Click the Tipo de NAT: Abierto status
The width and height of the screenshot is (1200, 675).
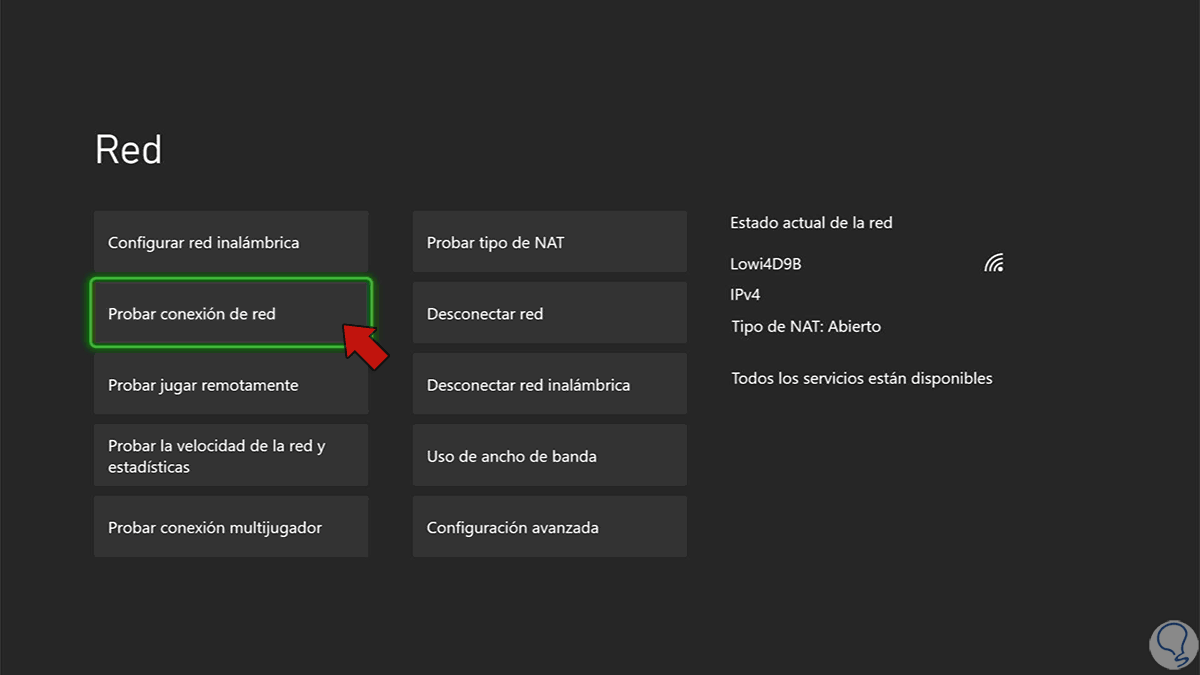(806, 326)
